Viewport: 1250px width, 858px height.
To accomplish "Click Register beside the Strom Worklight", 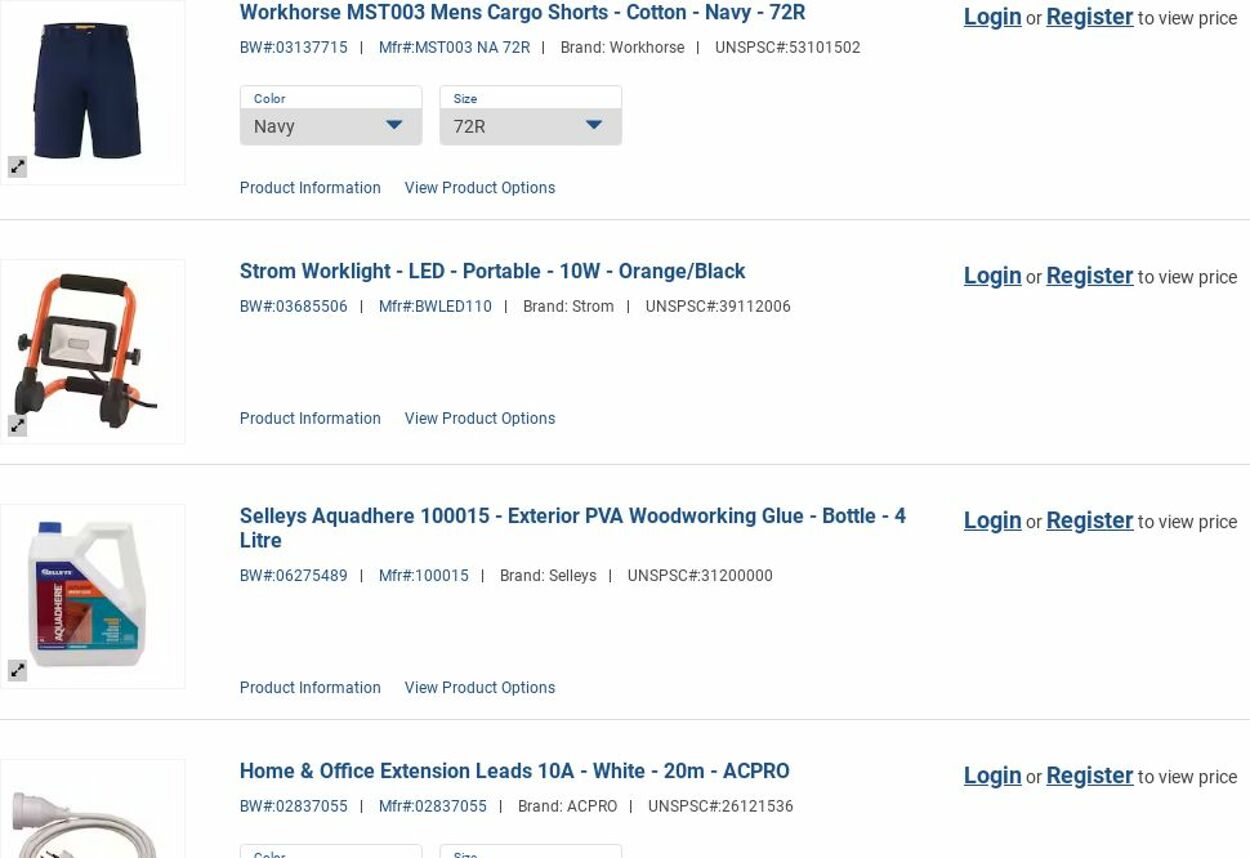I will [1089, 276].
